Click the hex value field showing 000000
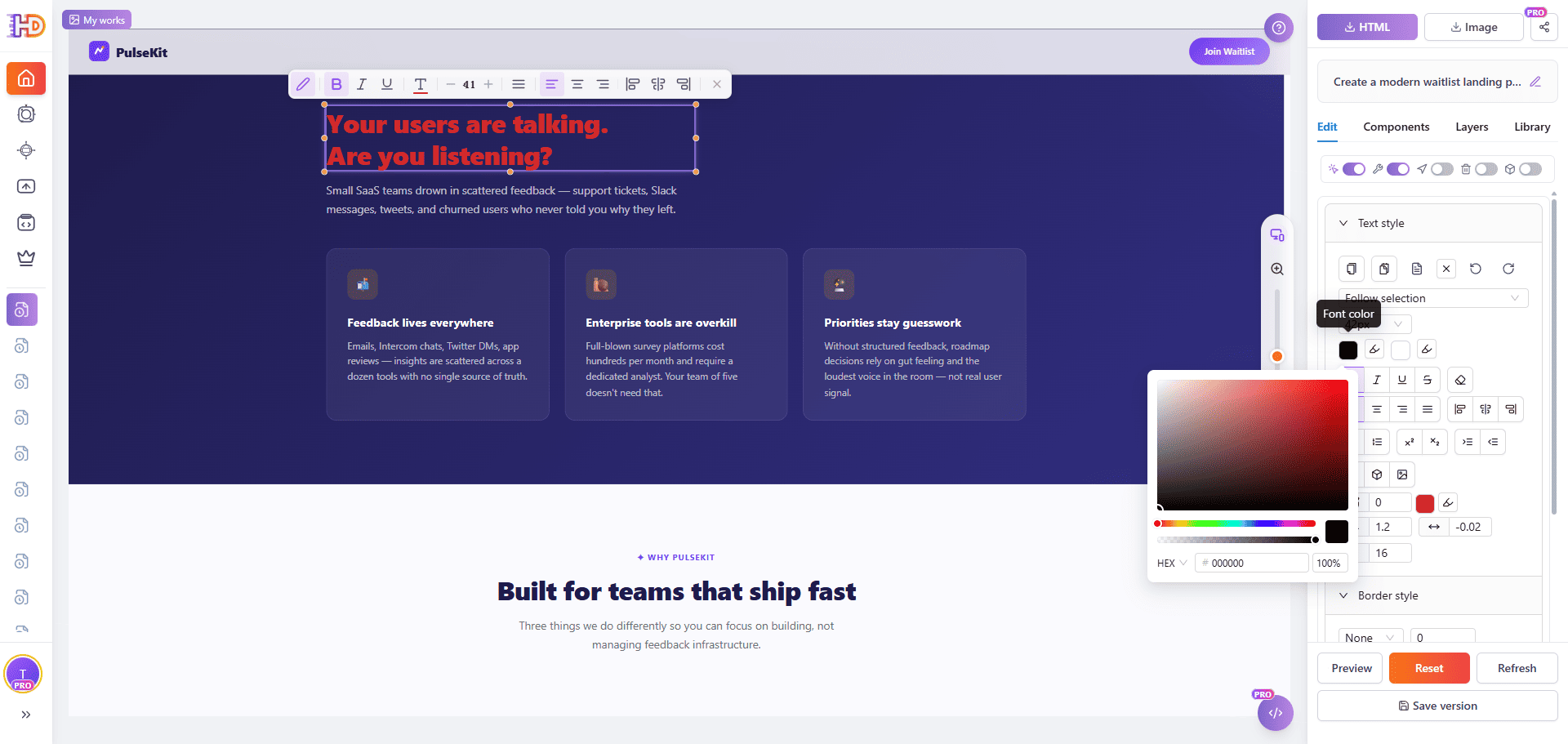The height and width of the screenshot is (744, 1568). [1252, 564]
